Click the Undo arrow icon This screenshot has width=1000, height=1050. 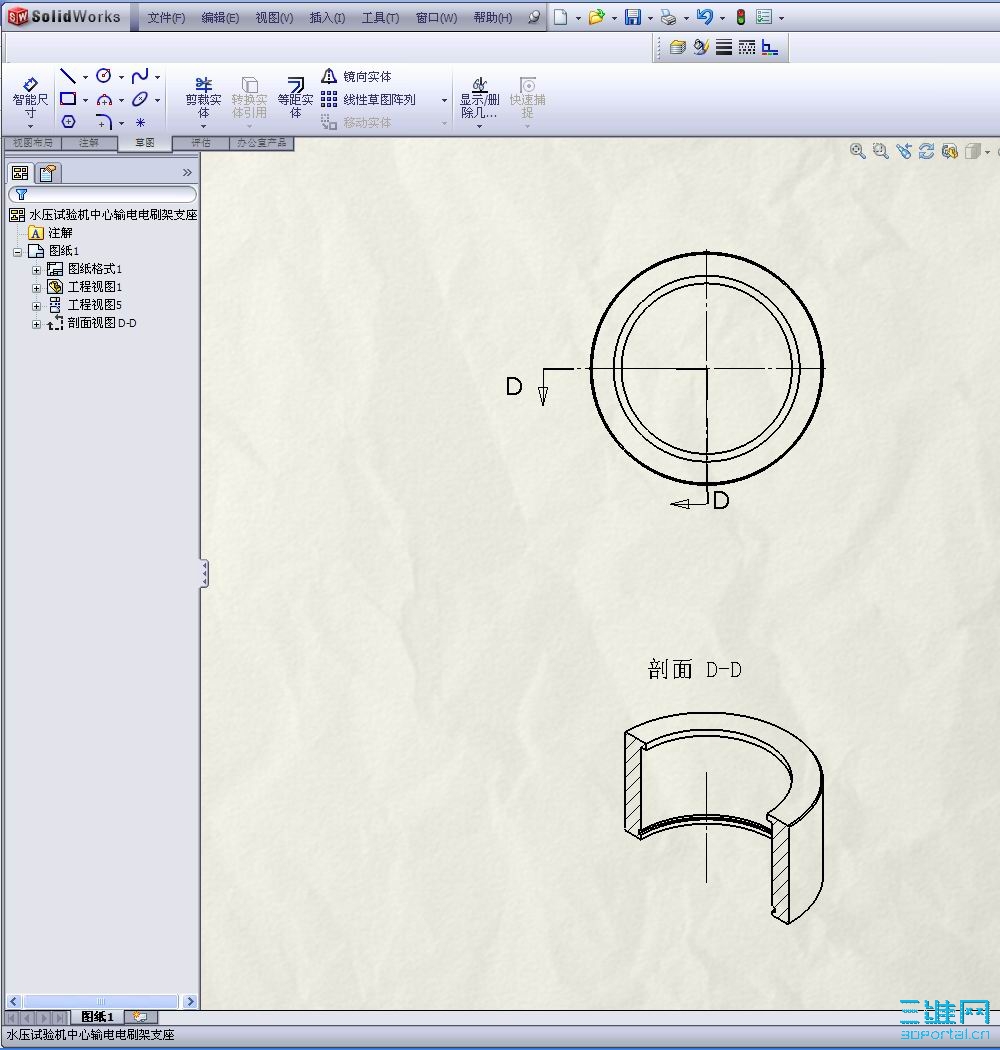pos(705,17)
